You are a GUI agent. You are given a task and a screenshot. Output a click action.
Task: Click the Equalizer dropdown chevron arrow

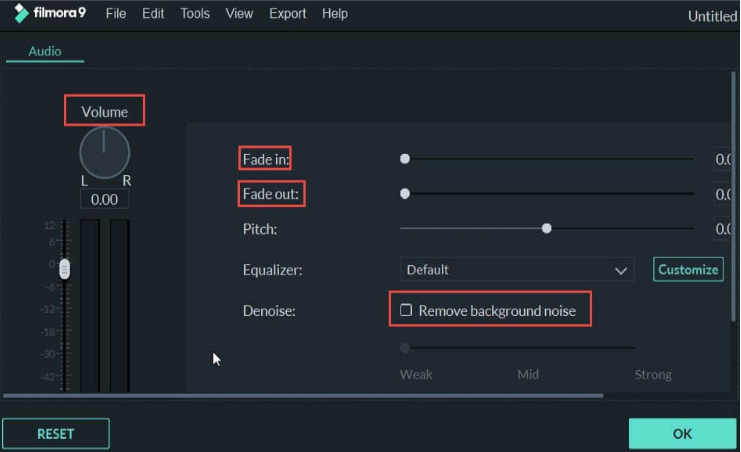[x=620, y=271]
